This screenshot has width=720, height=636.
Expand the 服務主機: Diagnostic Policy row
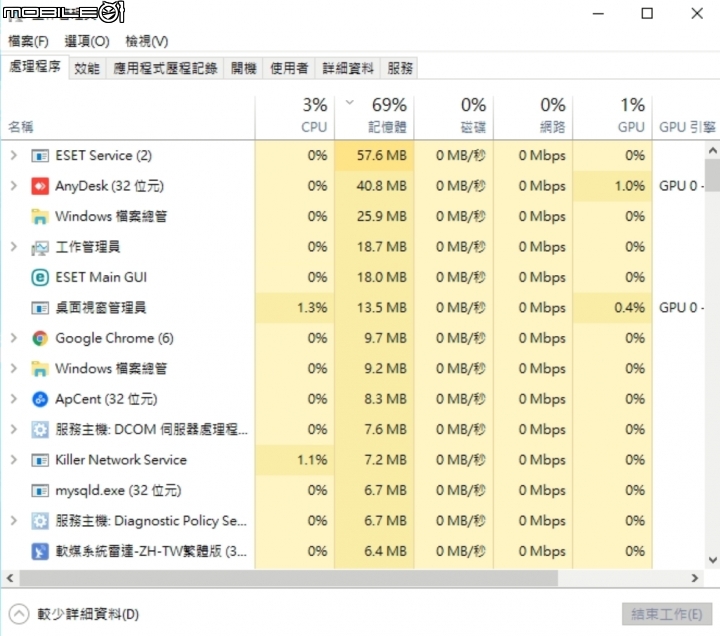point(14,521)
